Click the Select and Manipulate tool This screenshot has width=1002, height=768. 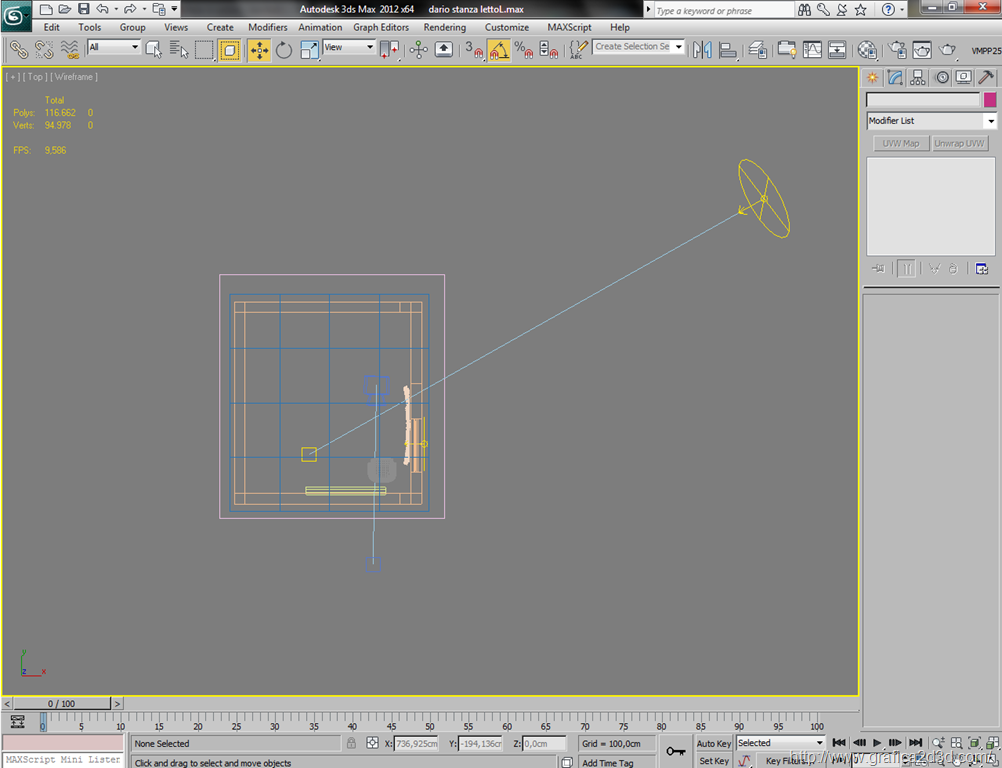(x=419, y=50)
